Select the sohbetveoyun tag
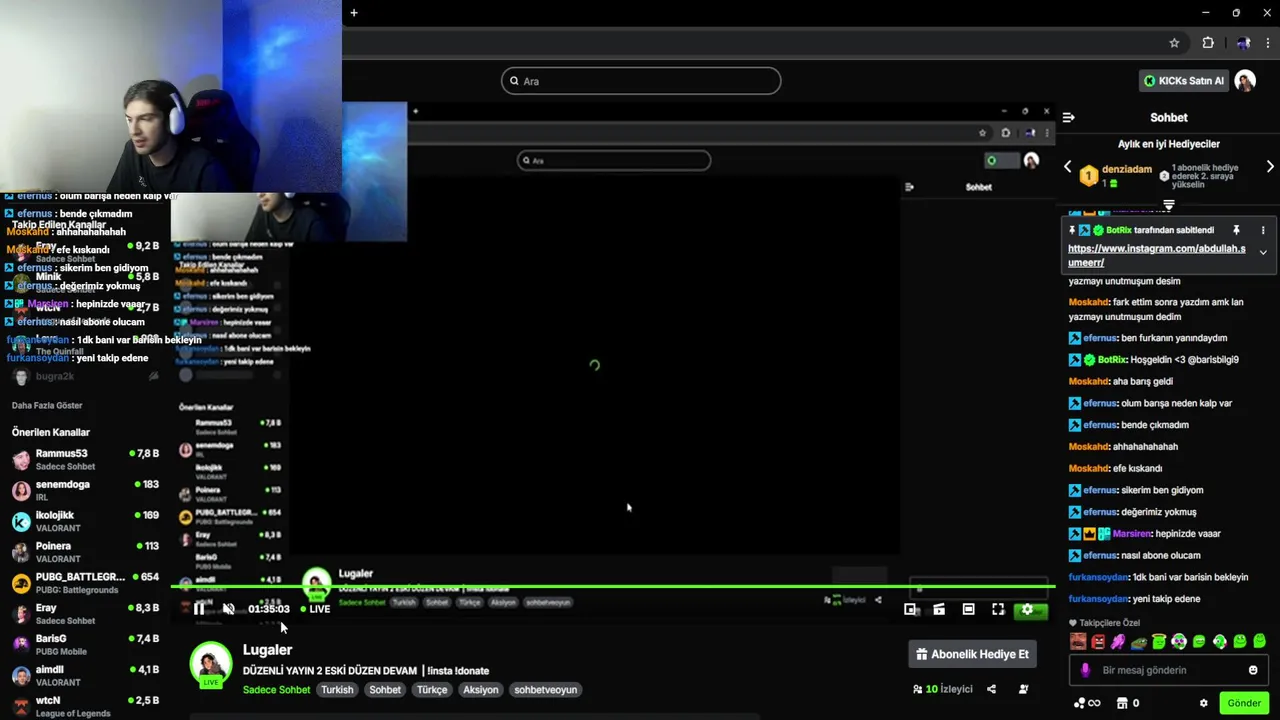1280x720 pixels. [546, 690]
